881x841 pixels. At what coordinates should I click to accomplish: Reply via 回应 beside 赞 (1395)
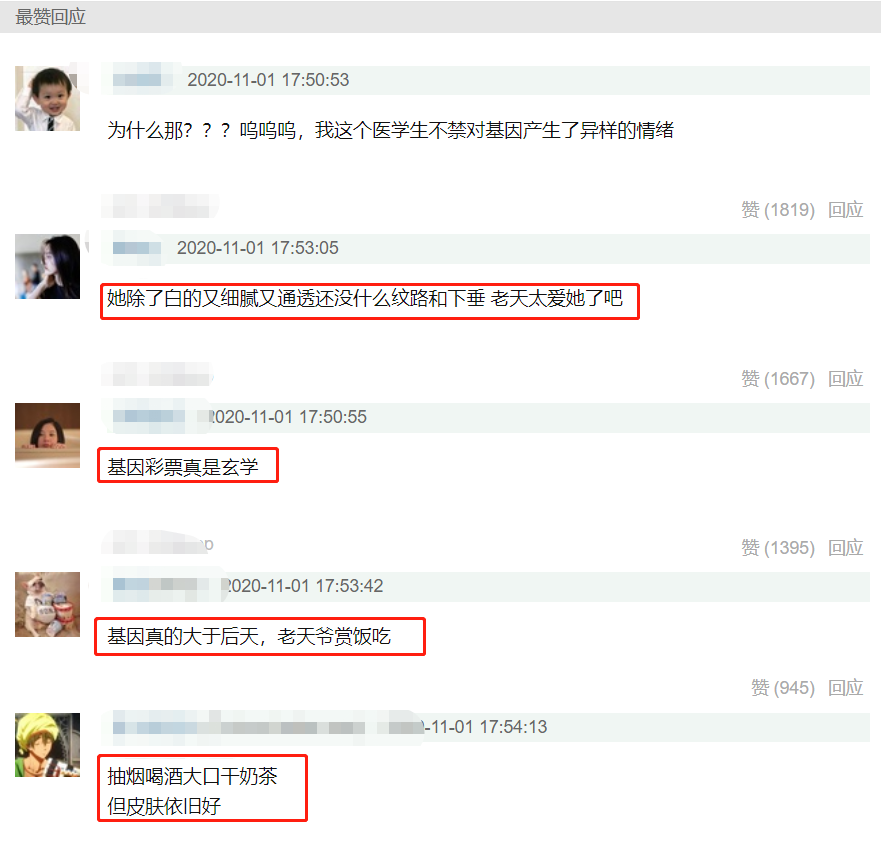pyautogui.click(x=846, y=547)
